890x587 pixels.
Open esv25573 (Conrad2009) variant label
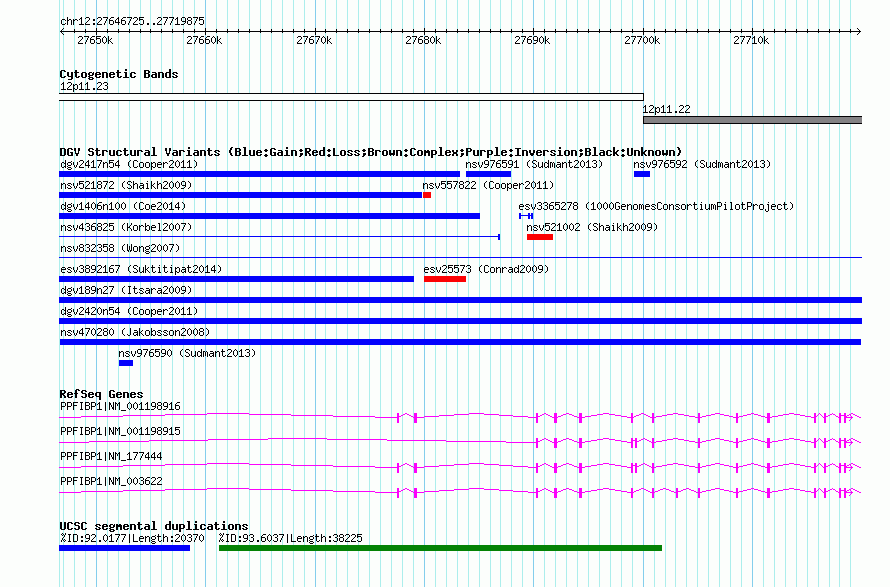tap(486, 270)
